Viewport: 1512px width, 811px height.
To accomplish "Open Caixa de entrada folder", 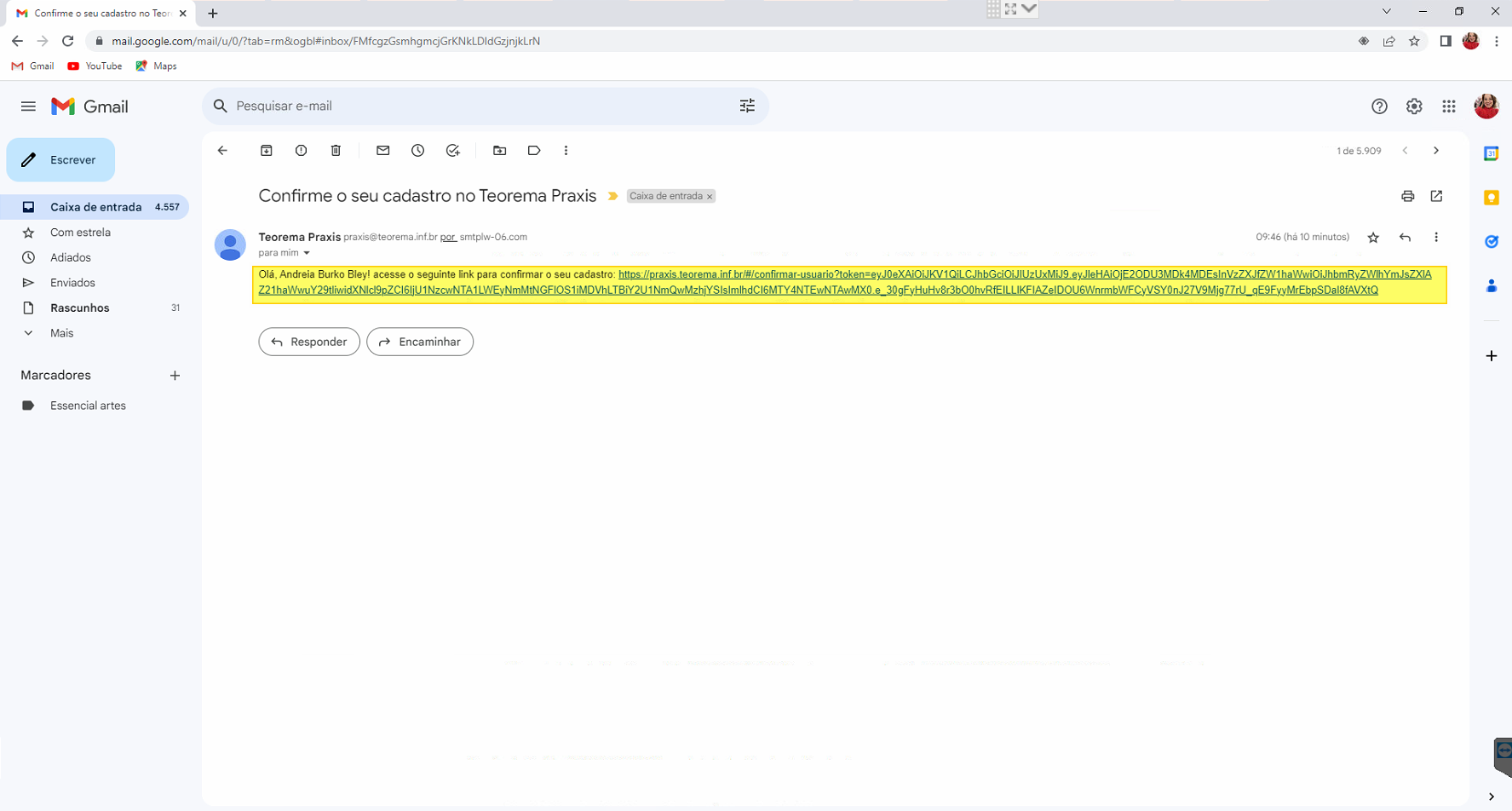I will tap(95, 207).
